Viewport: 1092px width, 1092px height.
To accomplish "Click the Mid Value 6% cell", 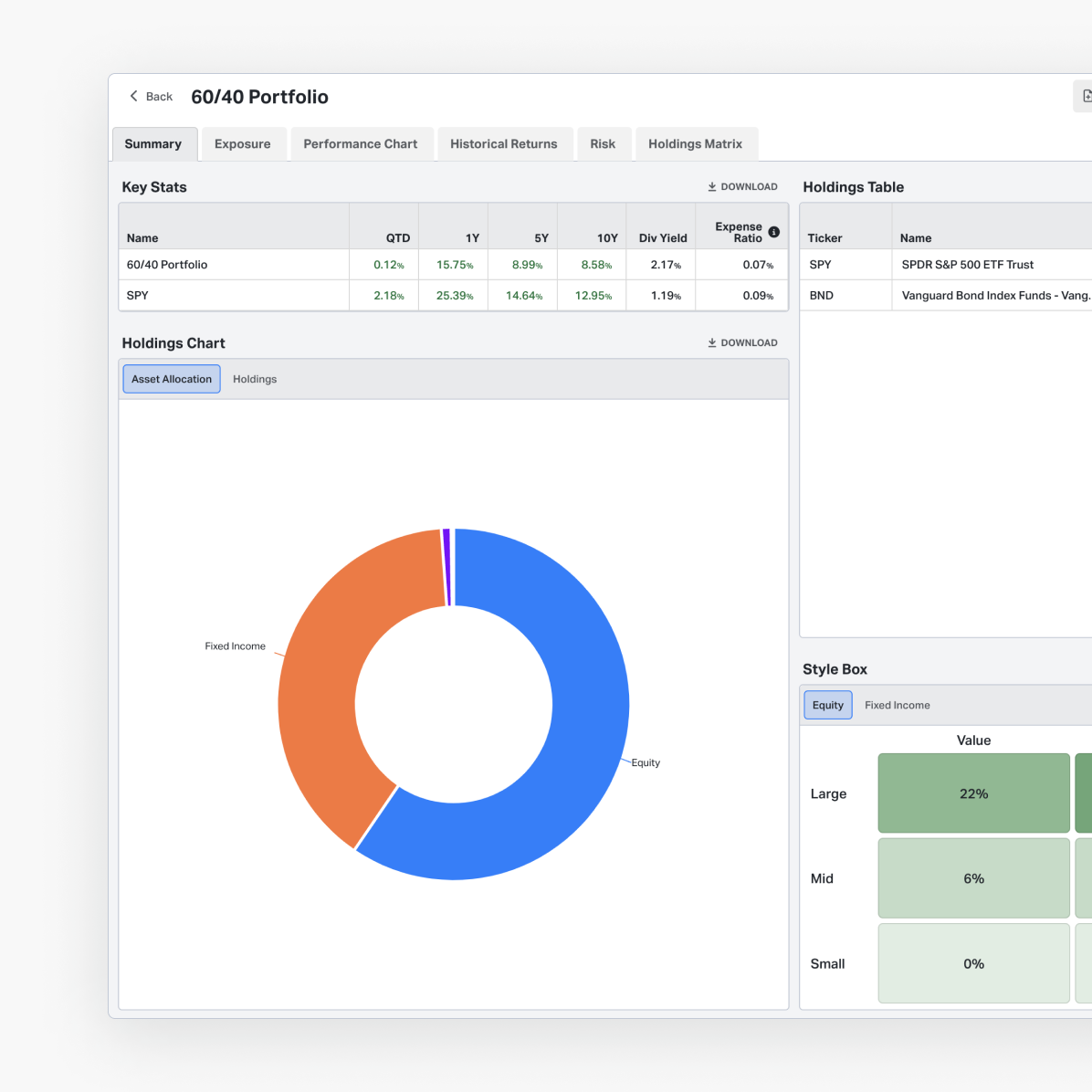I will click(973, 878).
